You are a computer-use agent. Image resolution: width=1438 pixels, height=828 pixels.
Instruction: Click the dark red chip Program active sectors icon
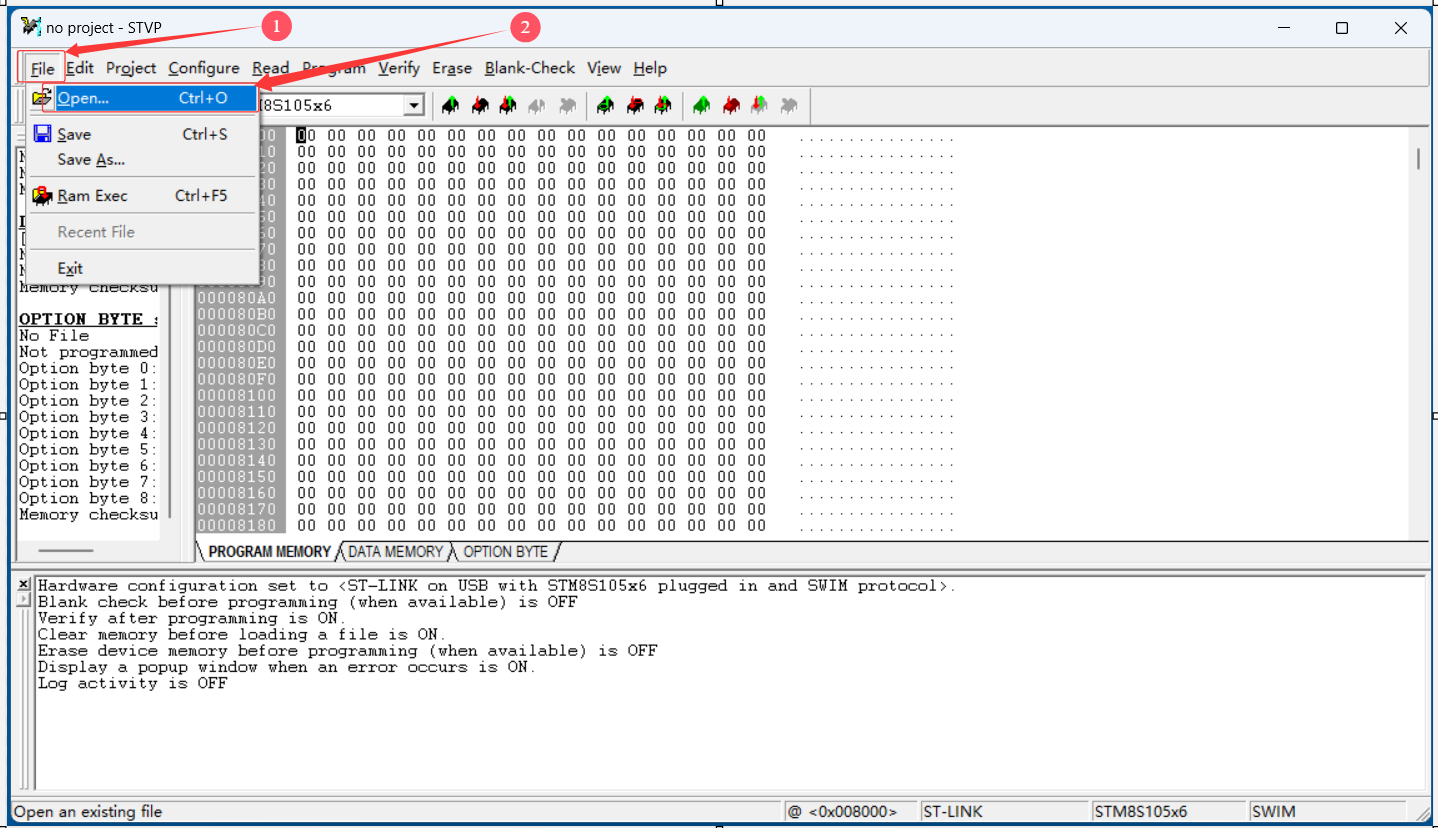point(731,105)
